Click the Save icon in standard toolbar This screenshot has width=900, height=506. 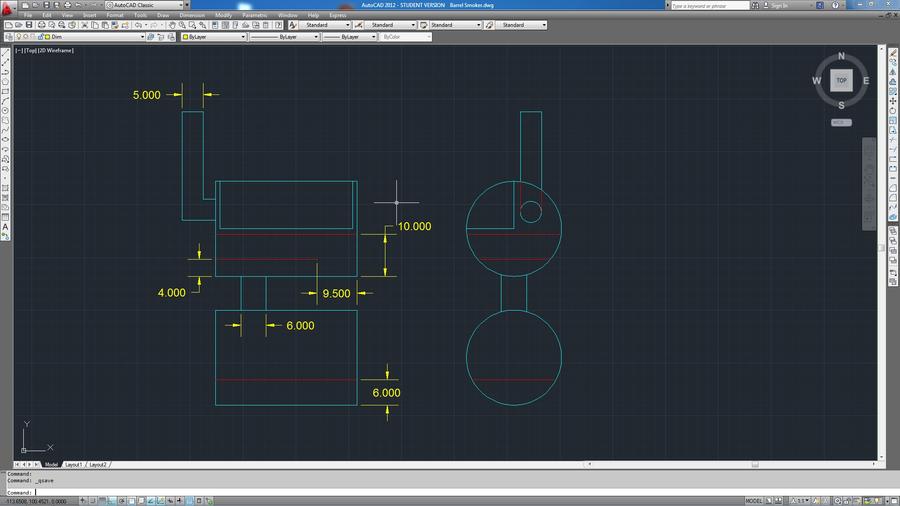(x=31, y=25)
